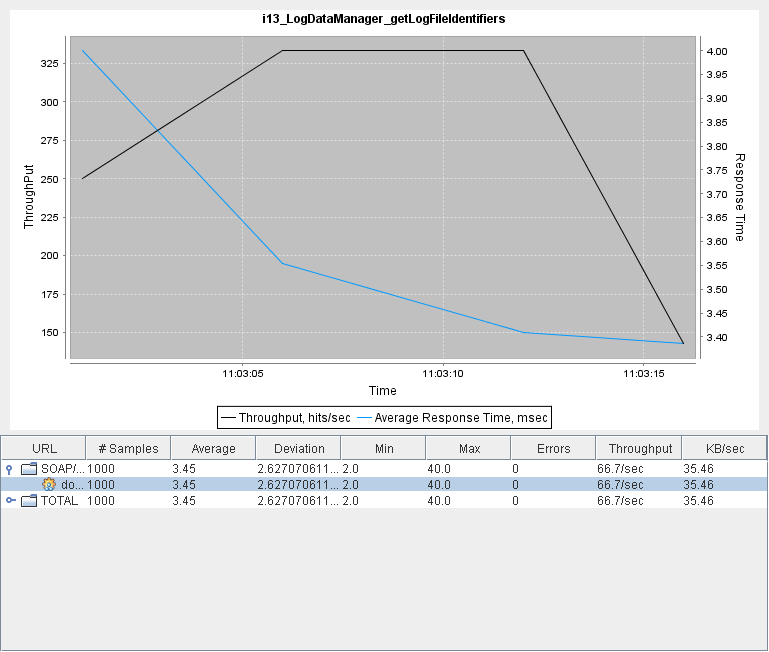Image resolution: width=769 pixels, height=652 pixels.
Task: Sort by the Average column header
Action: tap(213, 448)
